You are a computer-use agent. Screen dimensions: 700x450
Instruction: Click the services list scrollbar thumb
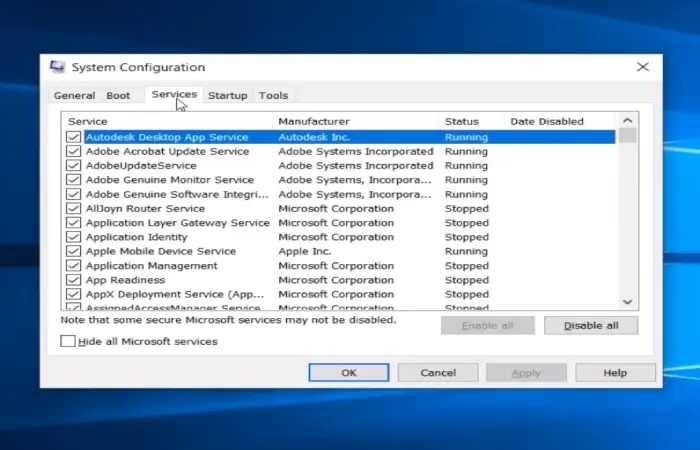point(628,135)
